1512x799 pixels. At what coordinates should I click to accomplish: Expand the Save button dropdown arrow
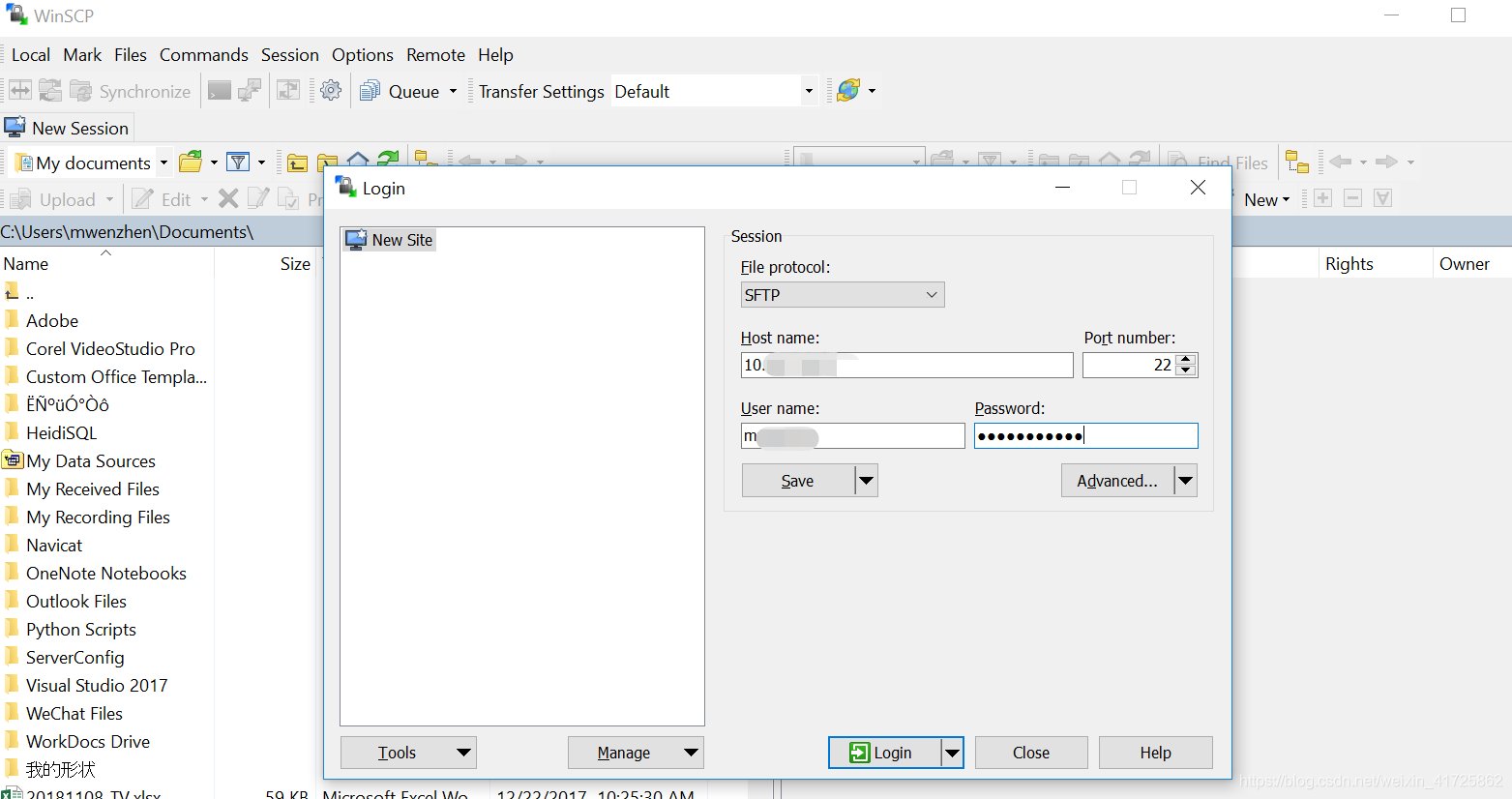coord(867,481)
